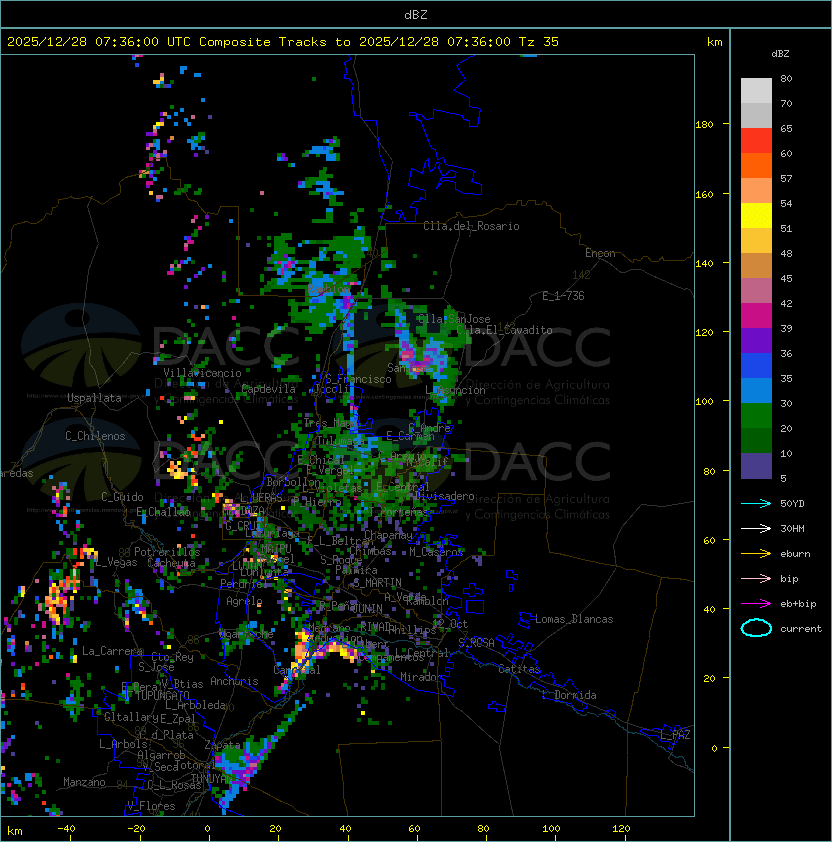
Task: Pick the mauve pink swatch in the dBZ scale
Action: click(x=756, y=291)
